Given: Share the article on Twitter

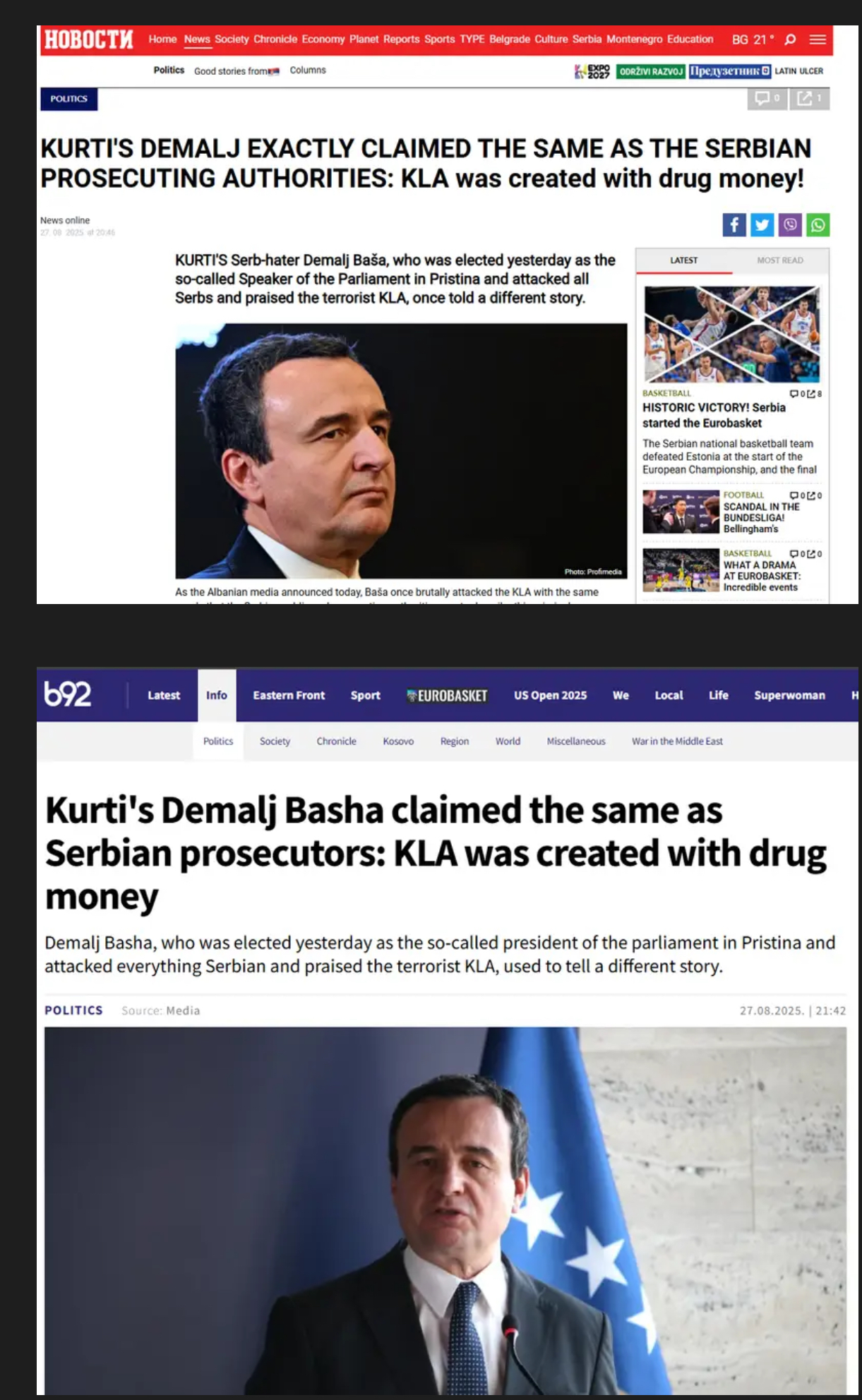Looking at the screenshot, I should point(762,225).
